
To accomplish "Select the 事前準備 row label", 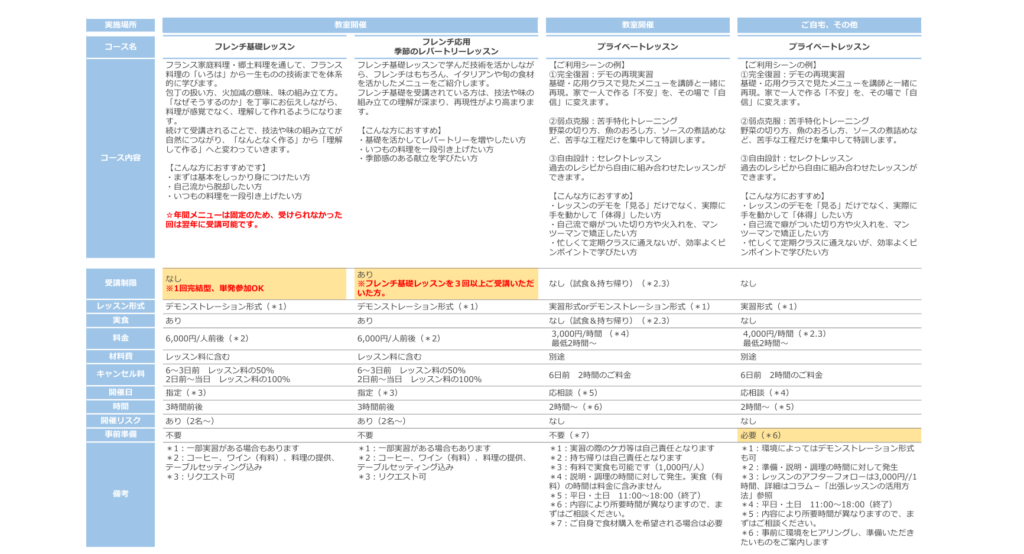I will [x=119, y=436].
